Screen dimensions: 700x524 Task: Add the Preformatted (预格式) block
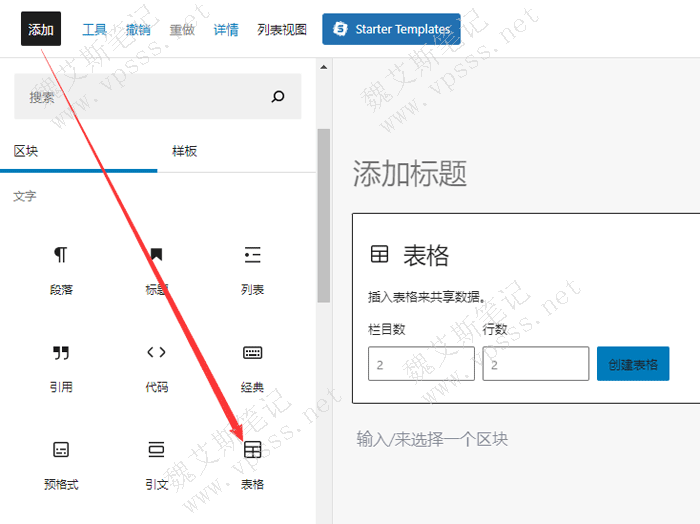61,466
